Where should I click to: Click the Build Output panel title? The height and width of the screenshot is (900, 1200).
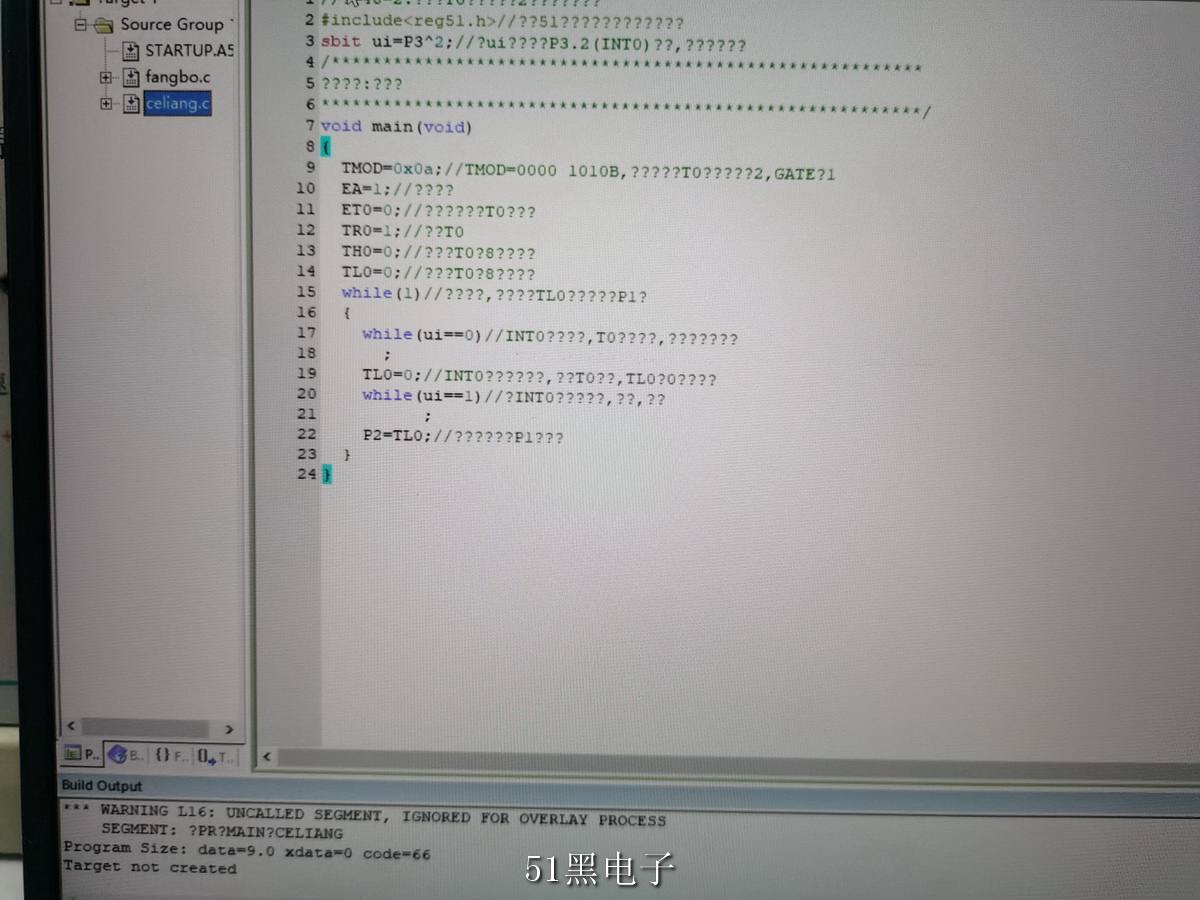102,786
